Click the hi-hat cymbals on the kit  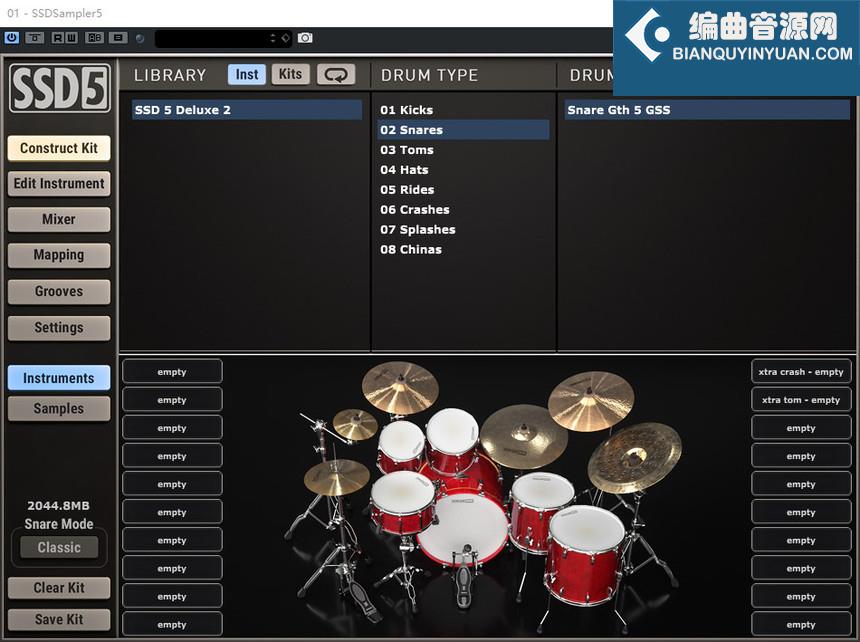[336, 476]
